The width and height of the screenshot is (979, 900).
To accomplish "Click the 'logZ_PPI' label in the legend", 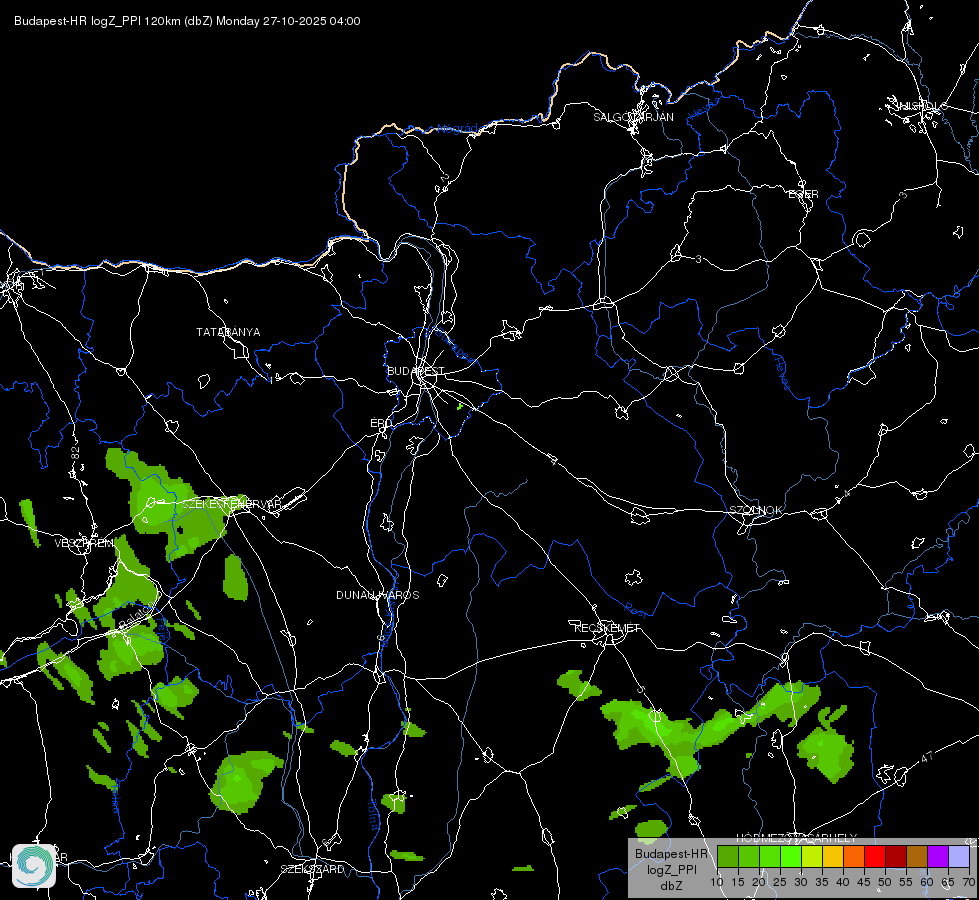I will click(671, 869).
